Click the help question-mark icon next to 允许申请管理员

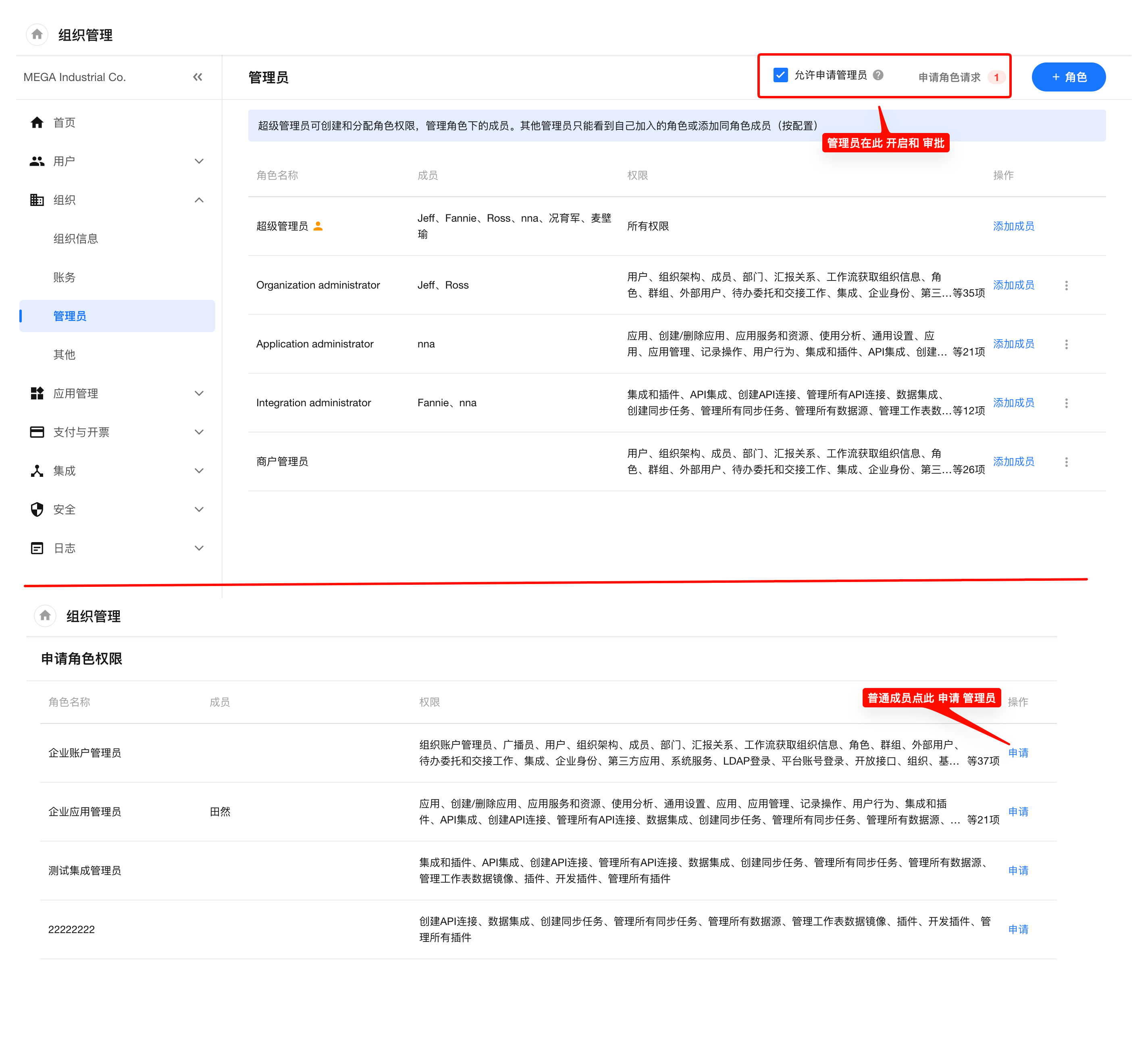click(878, 75)
